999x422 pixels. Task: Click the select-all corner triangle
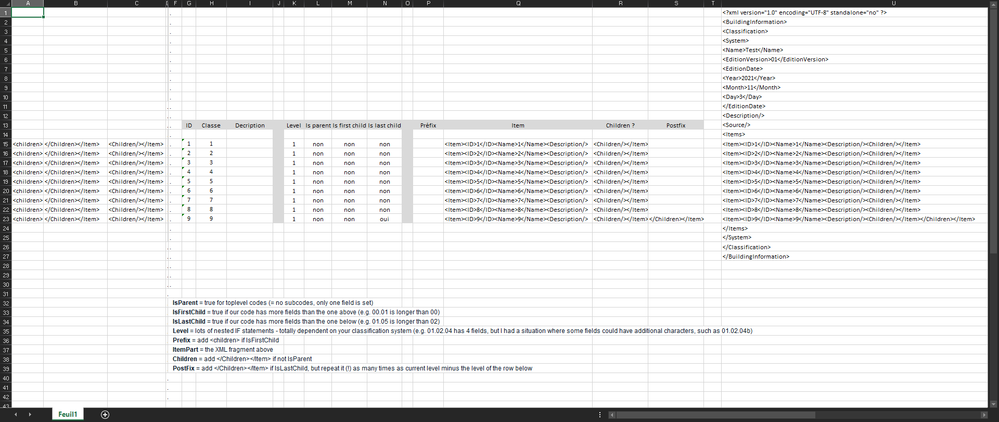(6, 3)
